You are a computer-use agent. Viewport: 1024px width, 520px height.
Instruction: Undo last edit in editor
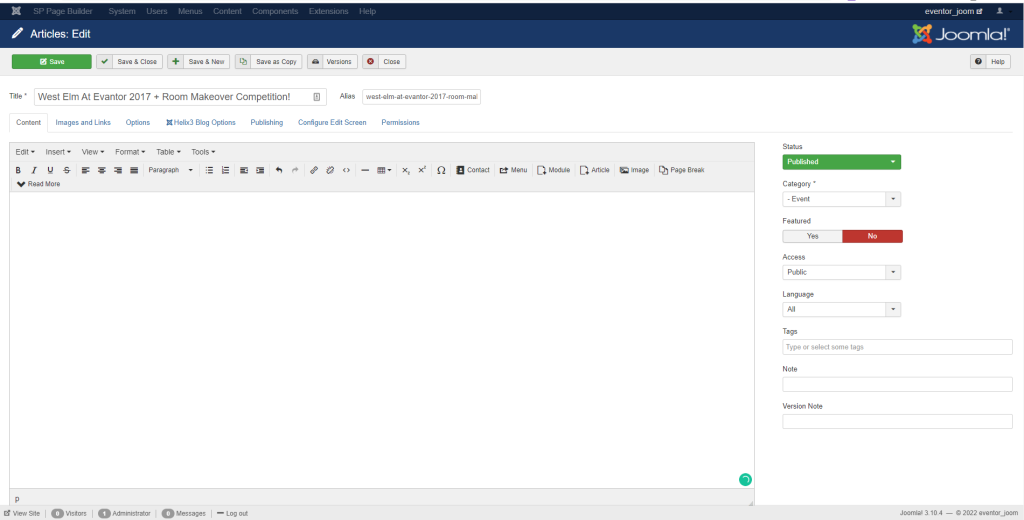(279, 170)
